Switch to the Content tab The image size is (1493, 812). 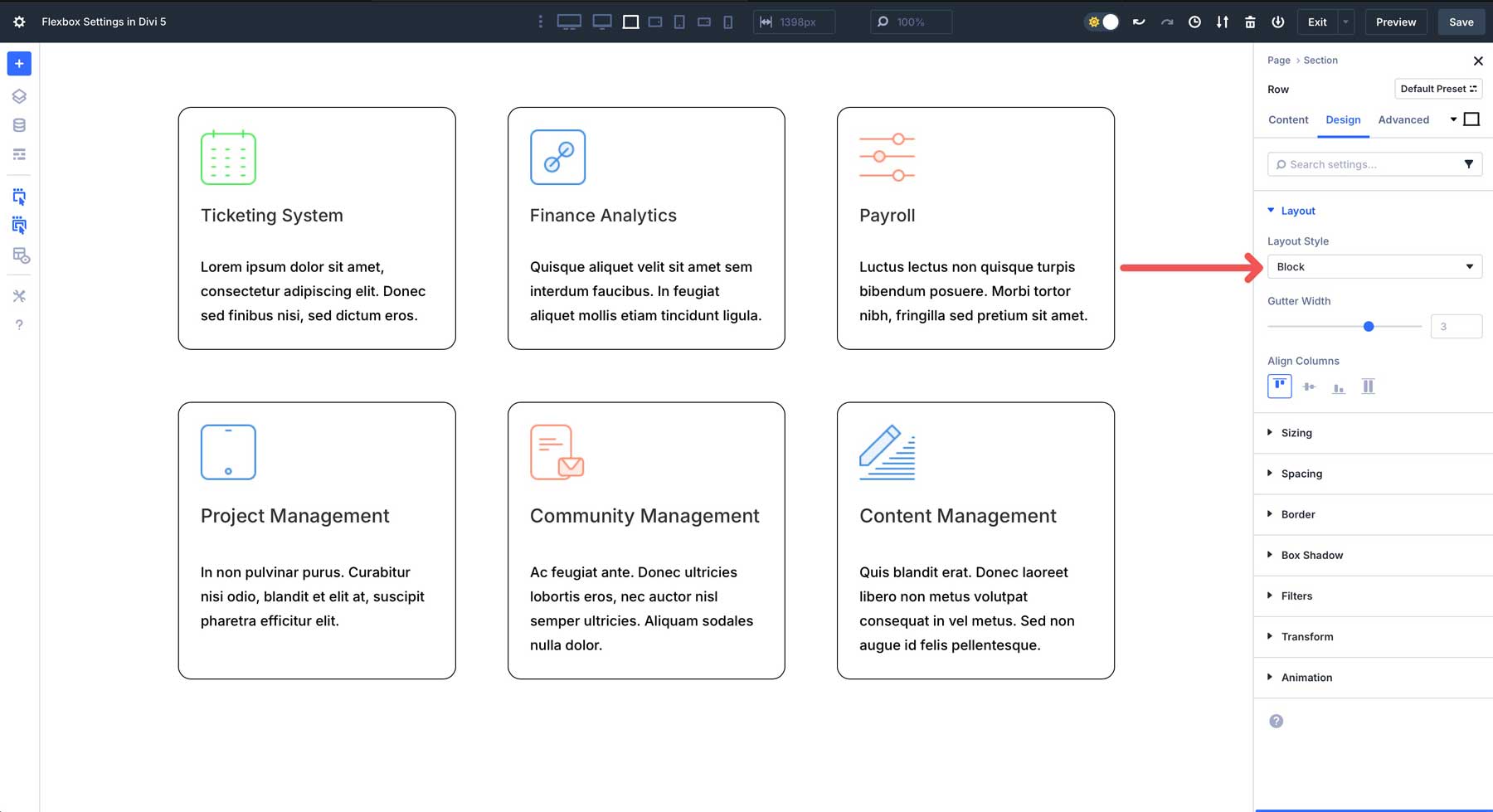point(1287,119)
